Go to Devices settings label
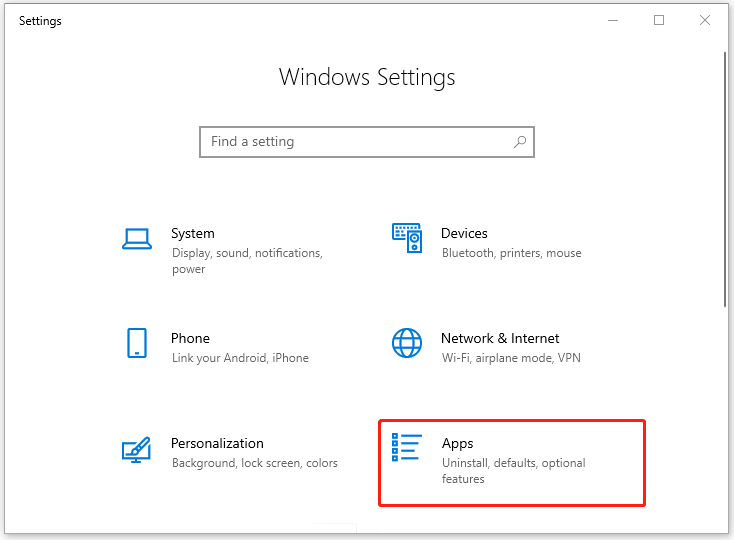 pos(464,233)
